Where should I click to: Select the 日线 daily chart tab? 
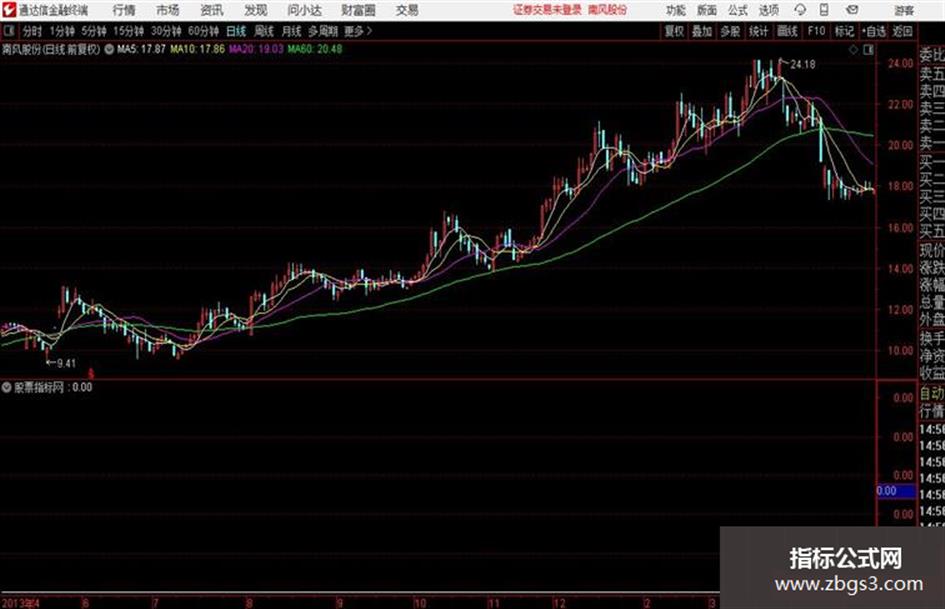click(236, 31)
